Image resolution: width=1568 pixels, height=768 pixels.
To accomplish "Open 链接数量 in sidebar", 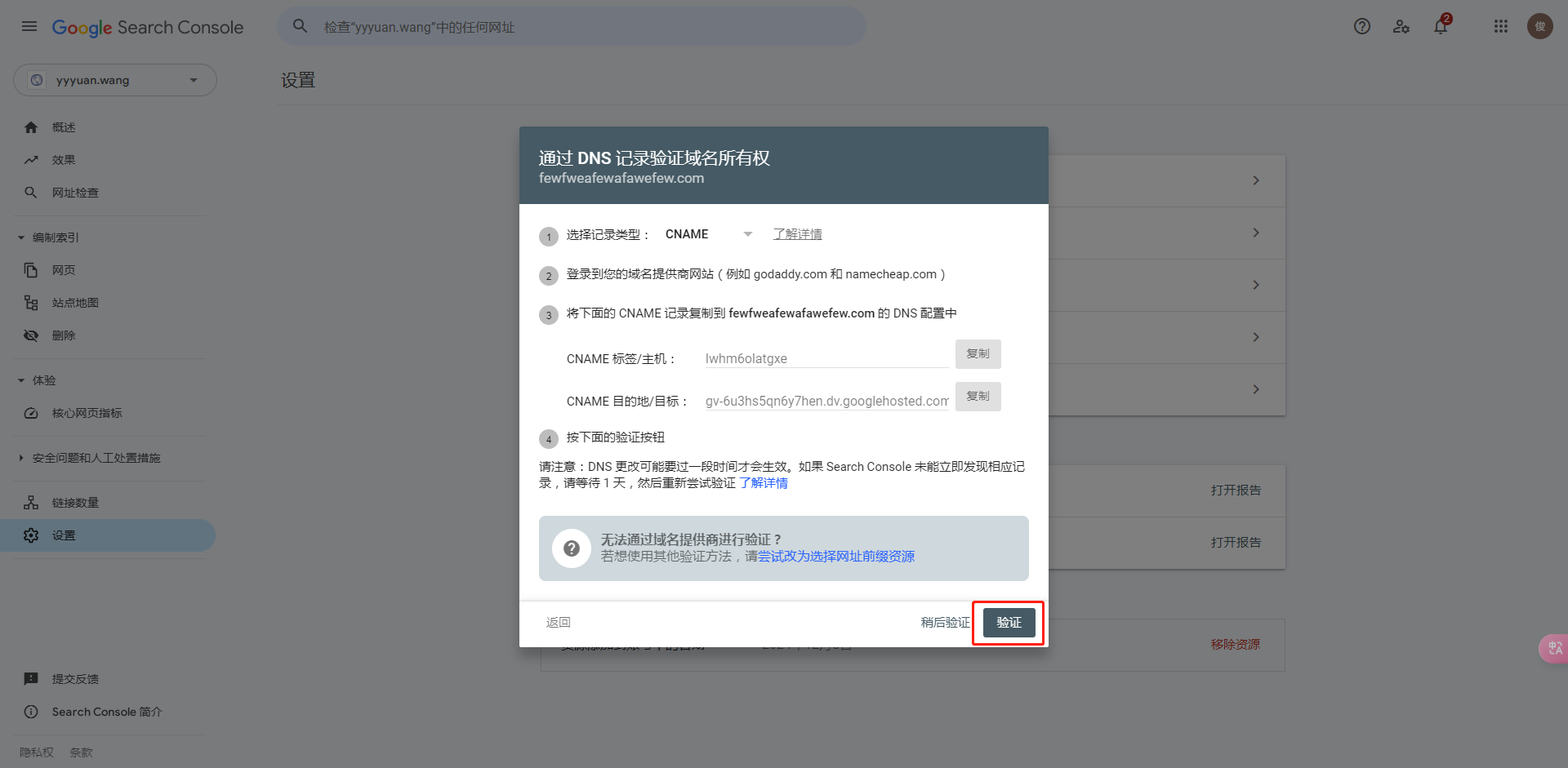I will click(75, 503).
